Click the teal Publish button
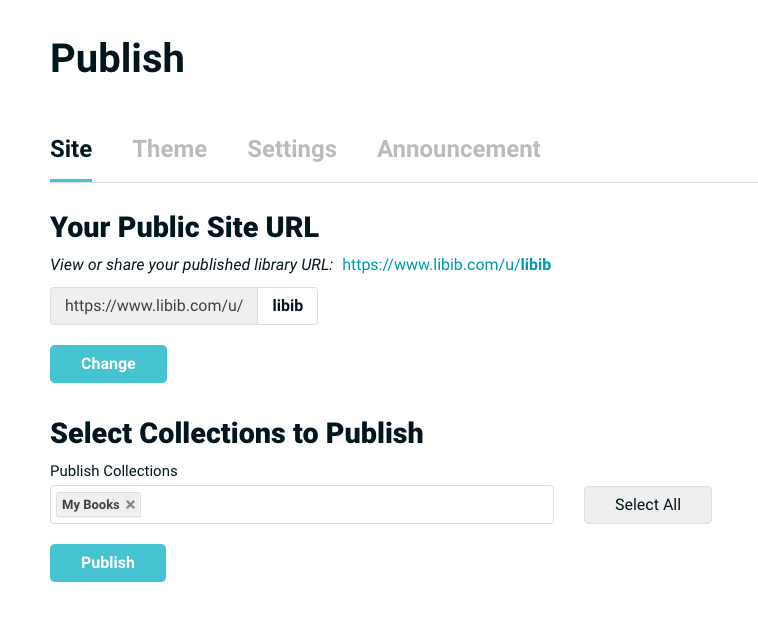This screenshot has height=626, width=758. [x=108, y=563]
